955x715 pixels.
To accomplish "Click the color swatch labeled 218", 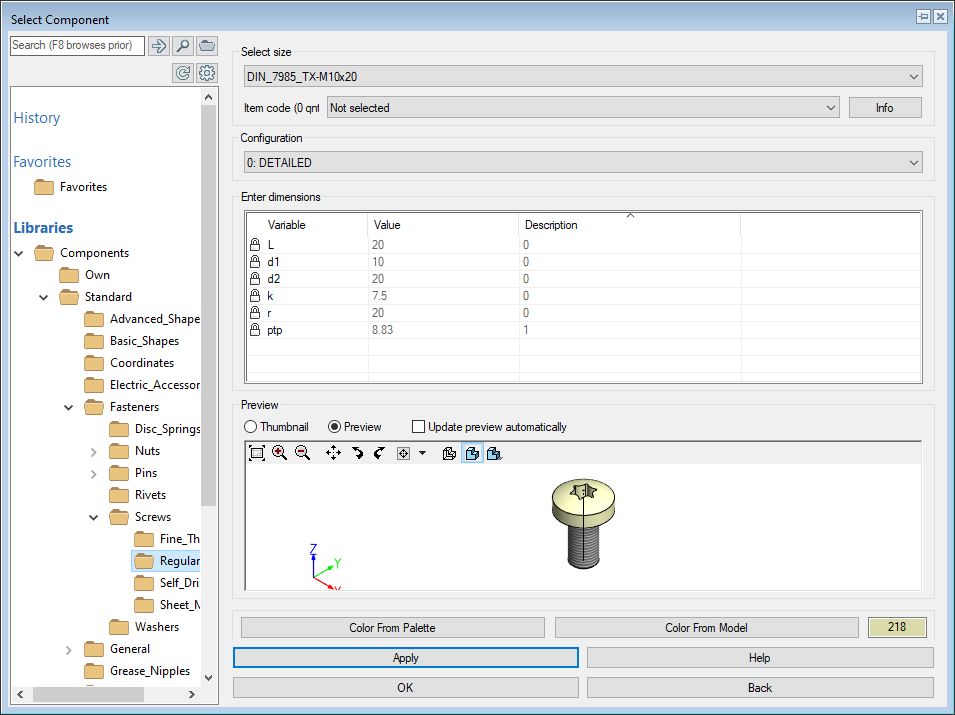I will pyautogui.click(x=896, y=628).
